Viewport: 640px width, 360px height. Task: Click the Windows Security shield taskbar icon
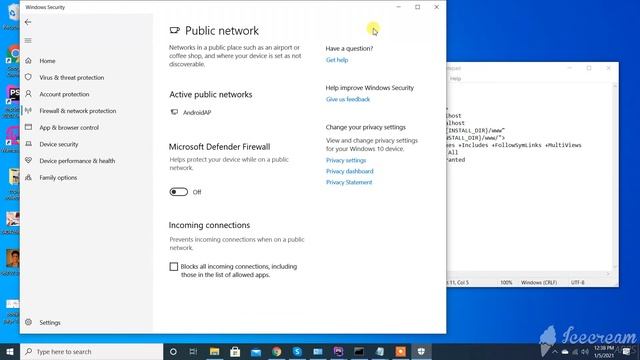pyautogui.click(x=421, y=351)
